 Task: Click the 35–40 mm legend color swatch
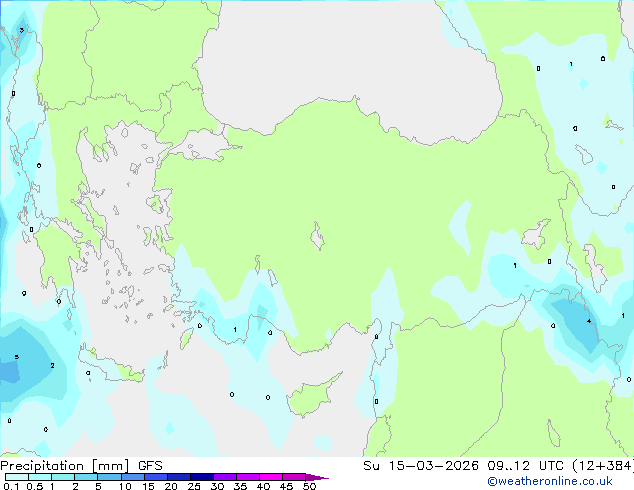(x=247, y=477)
